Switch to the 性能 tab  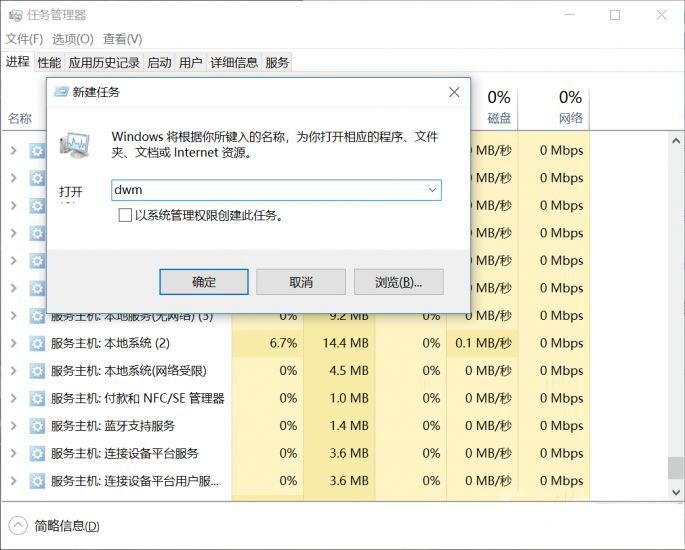click(49, 63)
